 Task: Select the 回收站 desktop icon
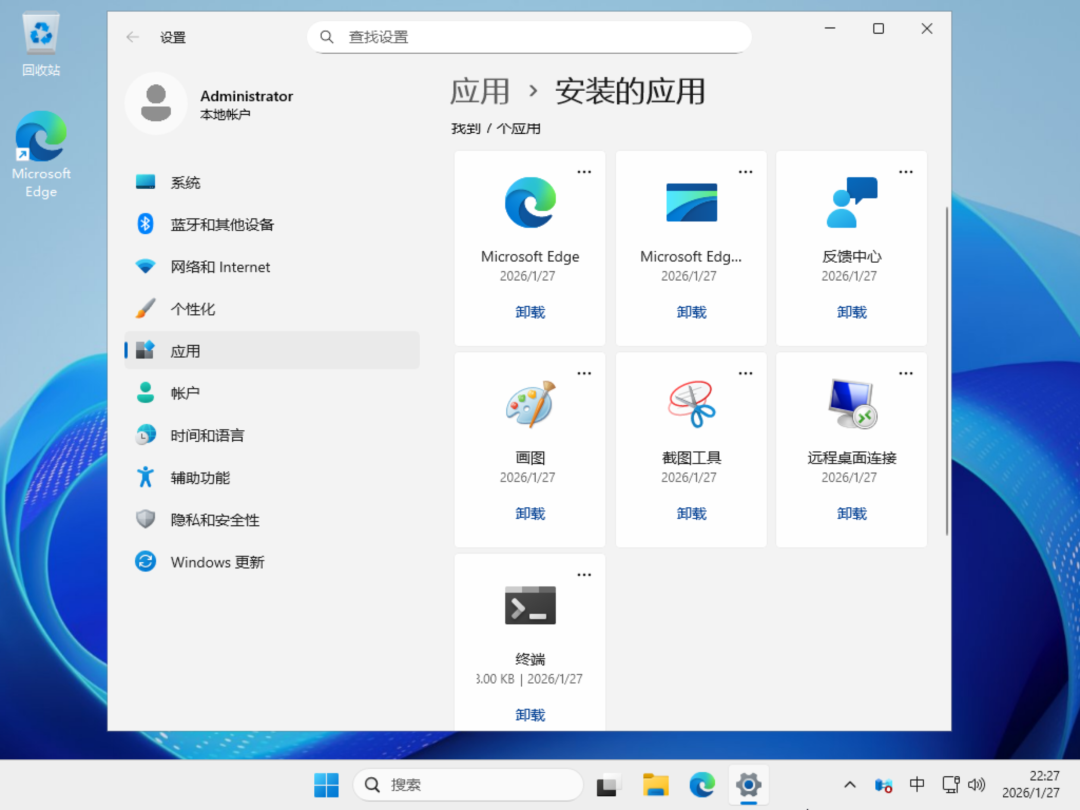(x=41, y=45)
